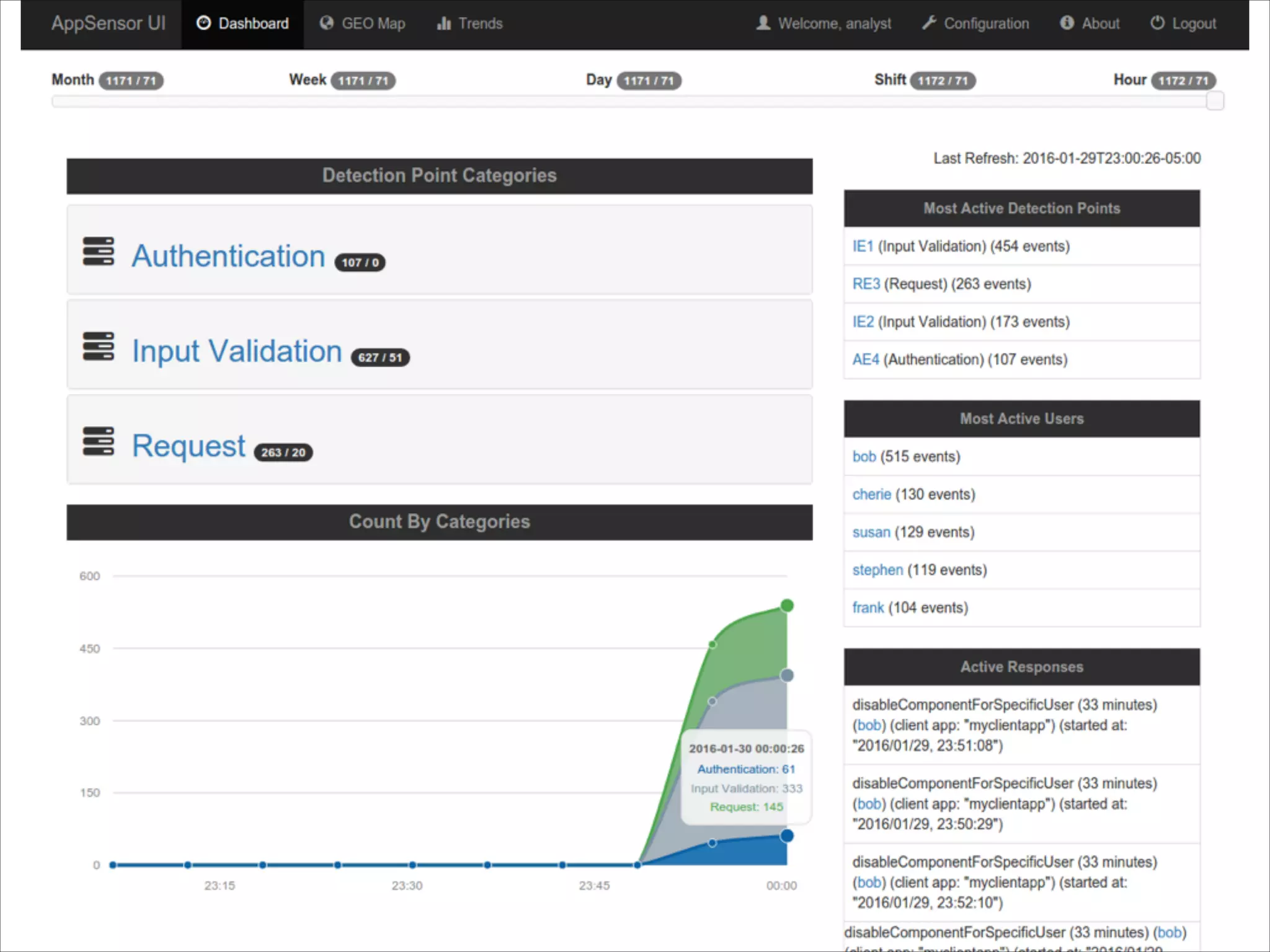Click the info icon for About
Viewport: 1270px width, 952px height.
[x=1067, y=24]
